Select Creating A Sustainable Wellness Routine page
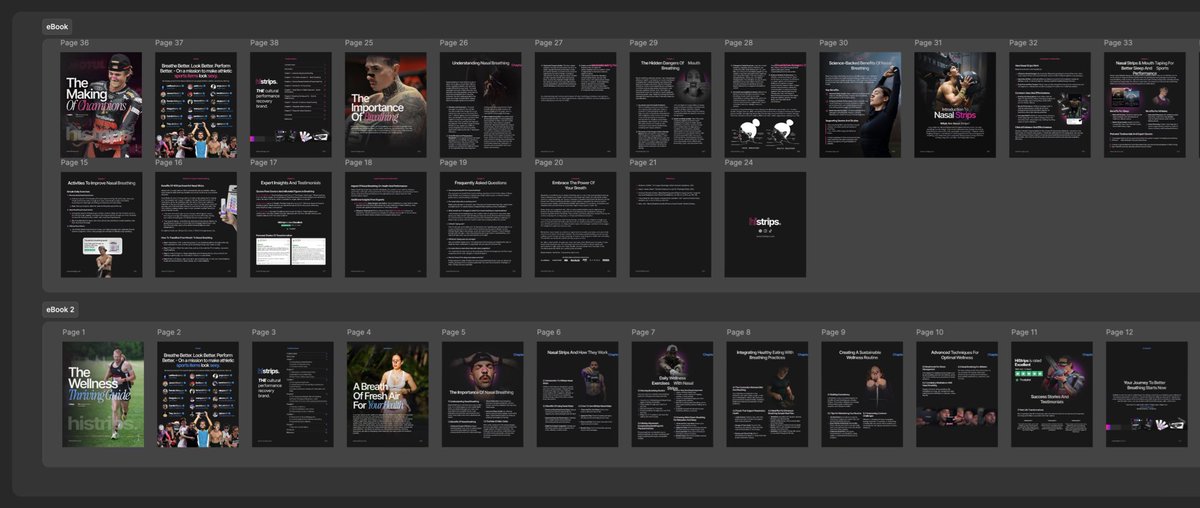 tap(863, 394)
